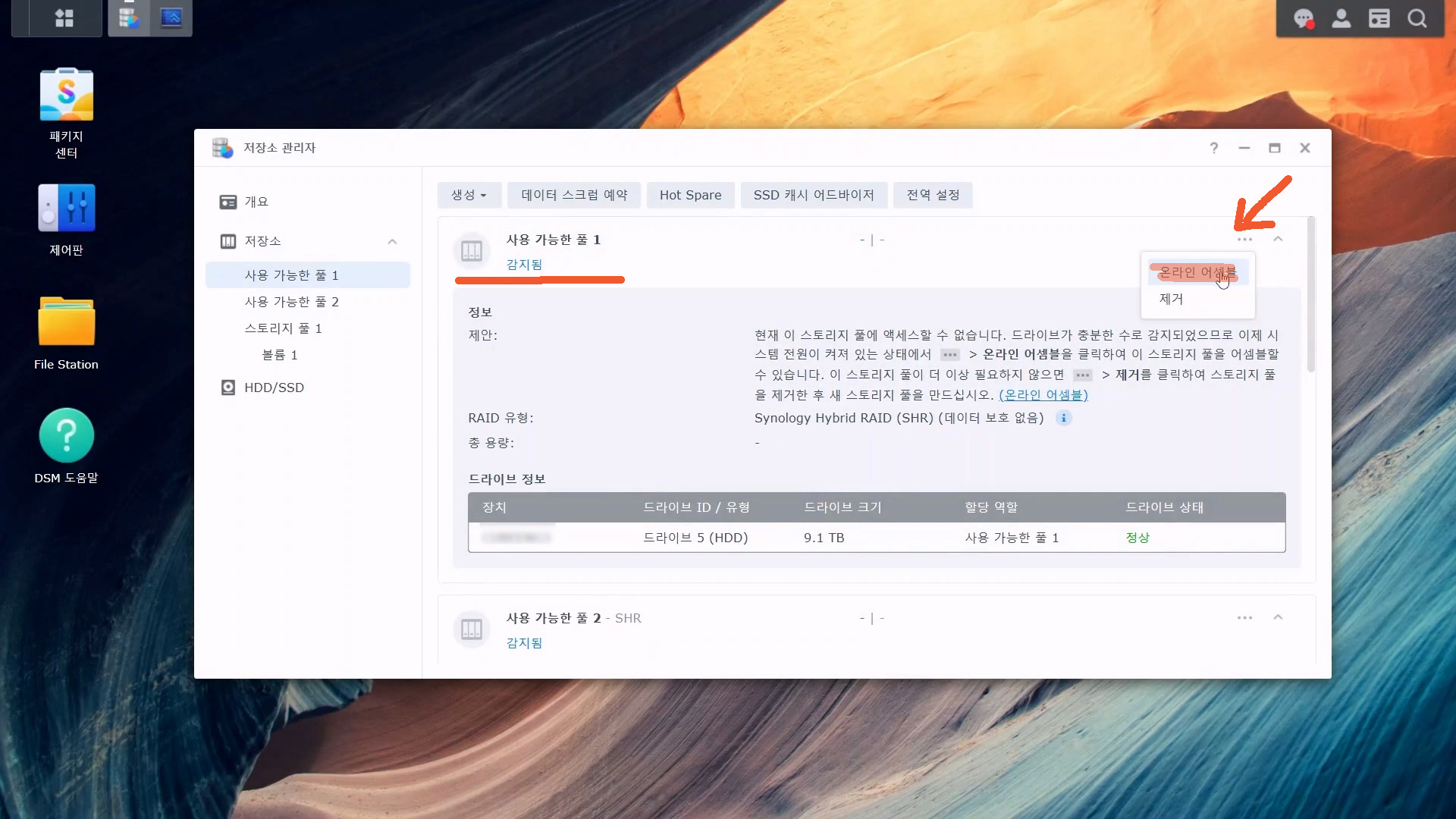This screenshot has height=819, width=1456.
Task: Collapse the 저장소 sidebar section
Action: click(x=392, y=241)
